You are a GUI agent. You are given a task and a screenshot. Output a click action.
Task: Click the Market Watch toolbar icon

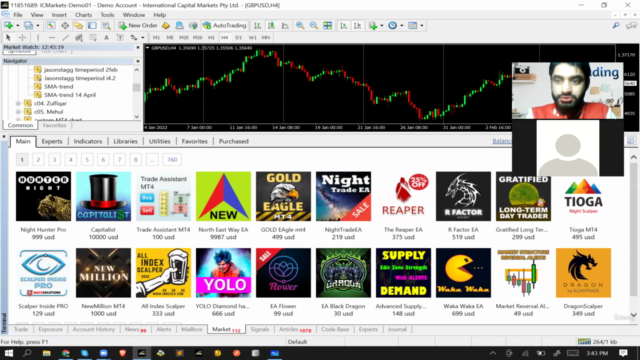(x=51, y=25)
